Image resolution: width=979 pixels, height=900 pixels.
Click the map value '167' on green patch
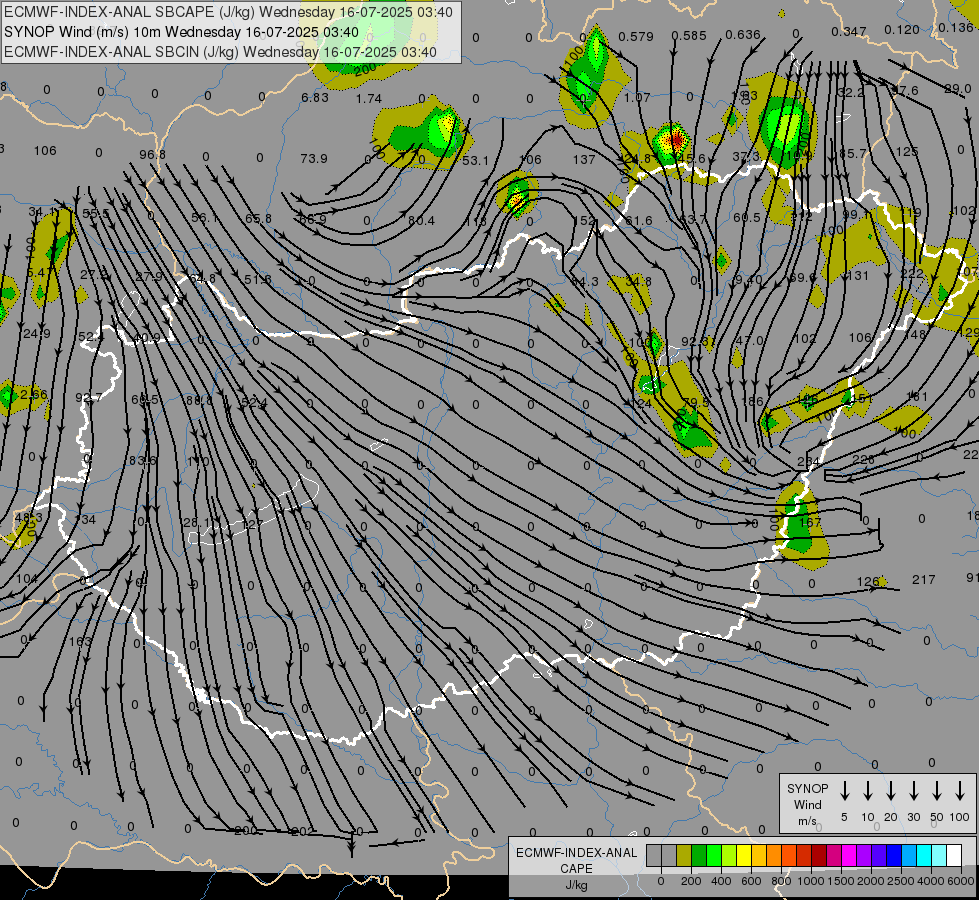pos(810,522)
